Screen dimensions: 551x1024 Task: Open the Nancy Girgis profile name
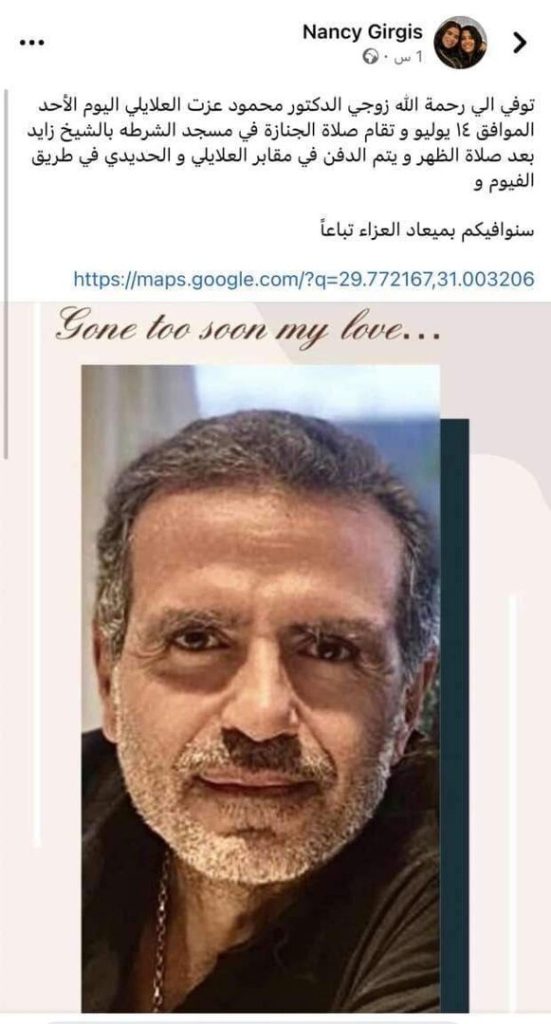tap(362, 32)
